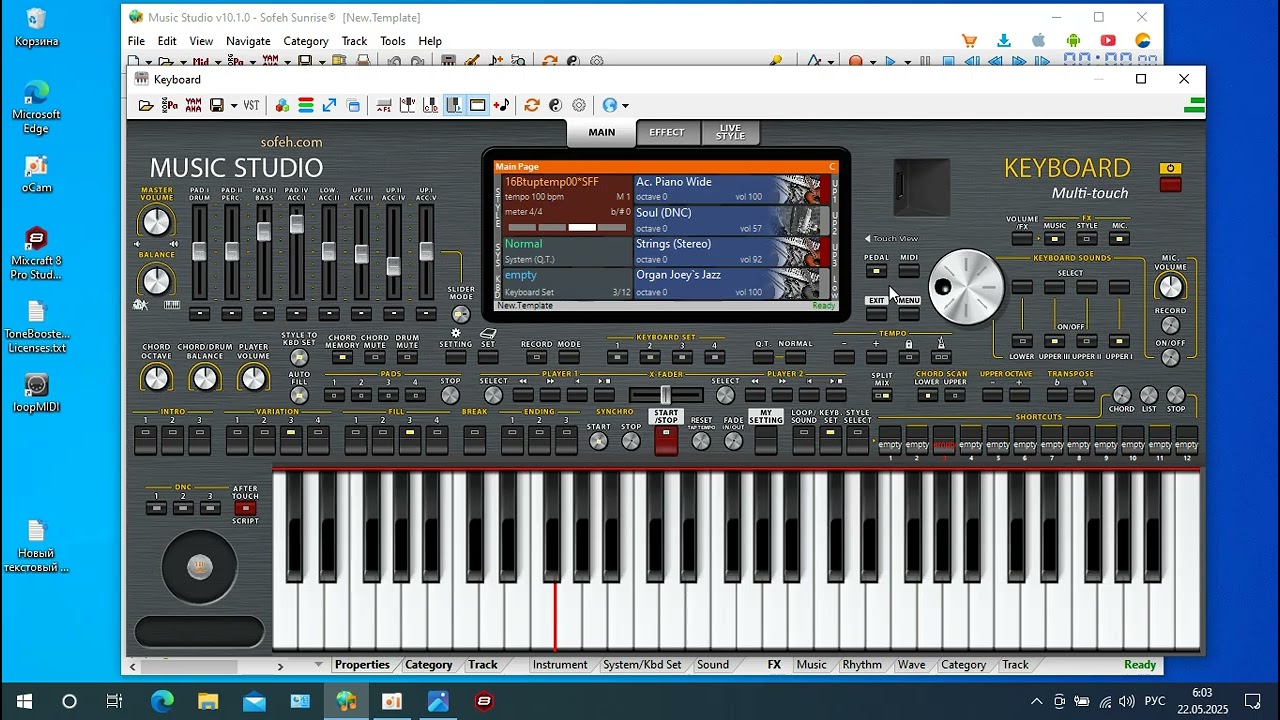Click the floppy disk save icon in Keyboard toolbar

click(x=217, y=105)
